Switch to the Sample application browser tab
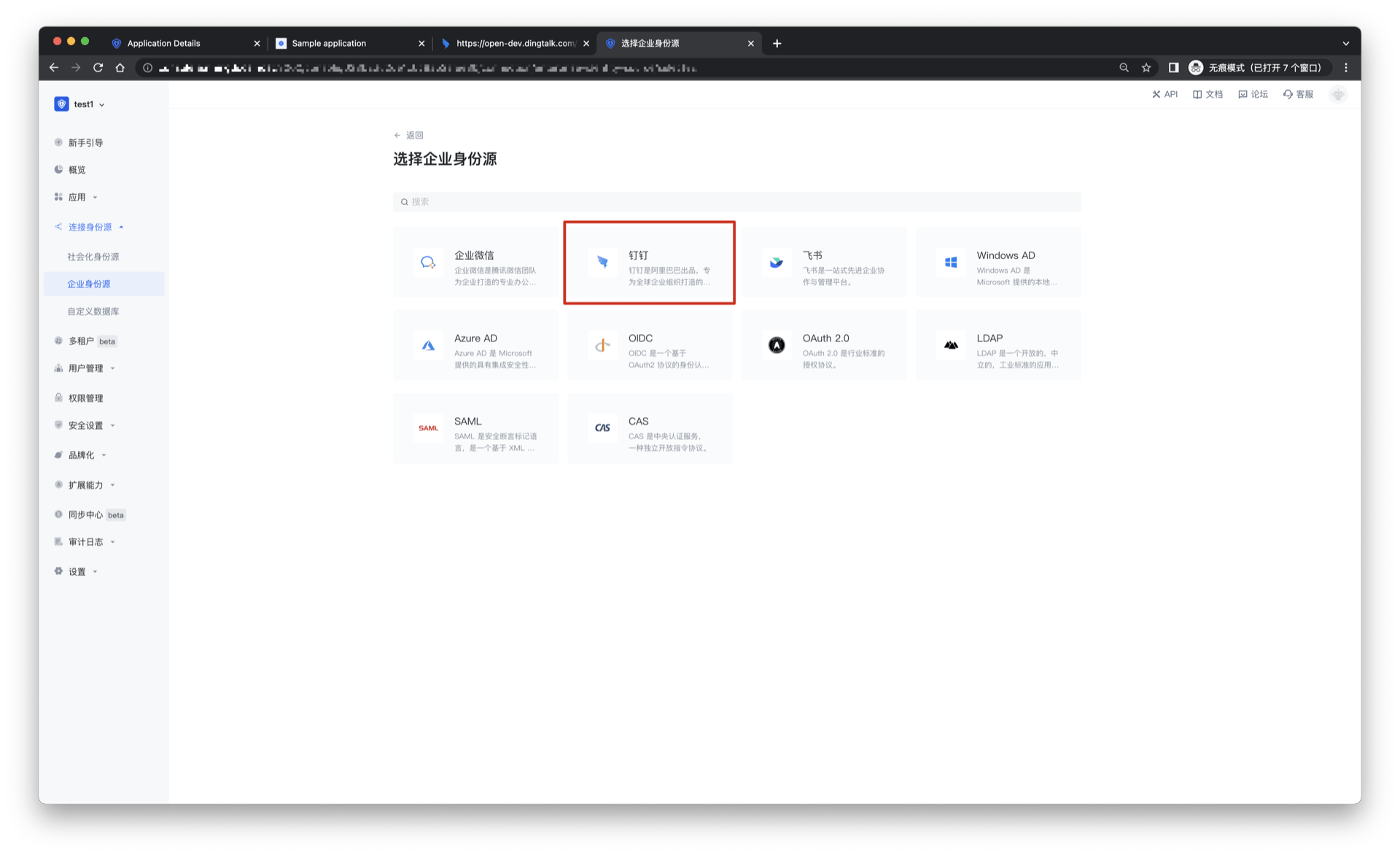Image resolution: width=1400 pixels, height=855 pixels. coord(329,43)
